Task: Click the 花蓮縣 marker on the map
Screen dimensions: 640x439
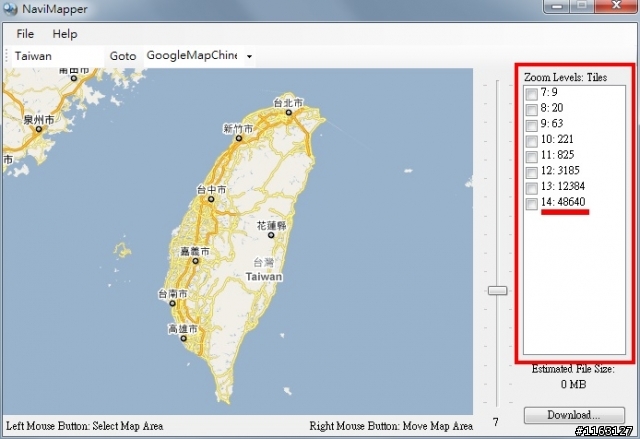Action: [271, 235]
